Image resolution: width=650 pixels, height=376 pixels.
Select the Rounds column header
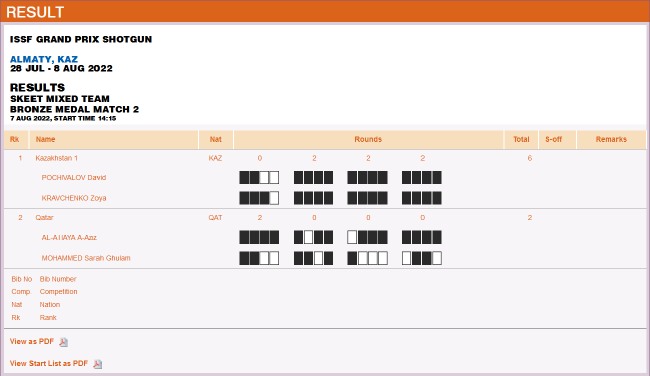point(368,139)
